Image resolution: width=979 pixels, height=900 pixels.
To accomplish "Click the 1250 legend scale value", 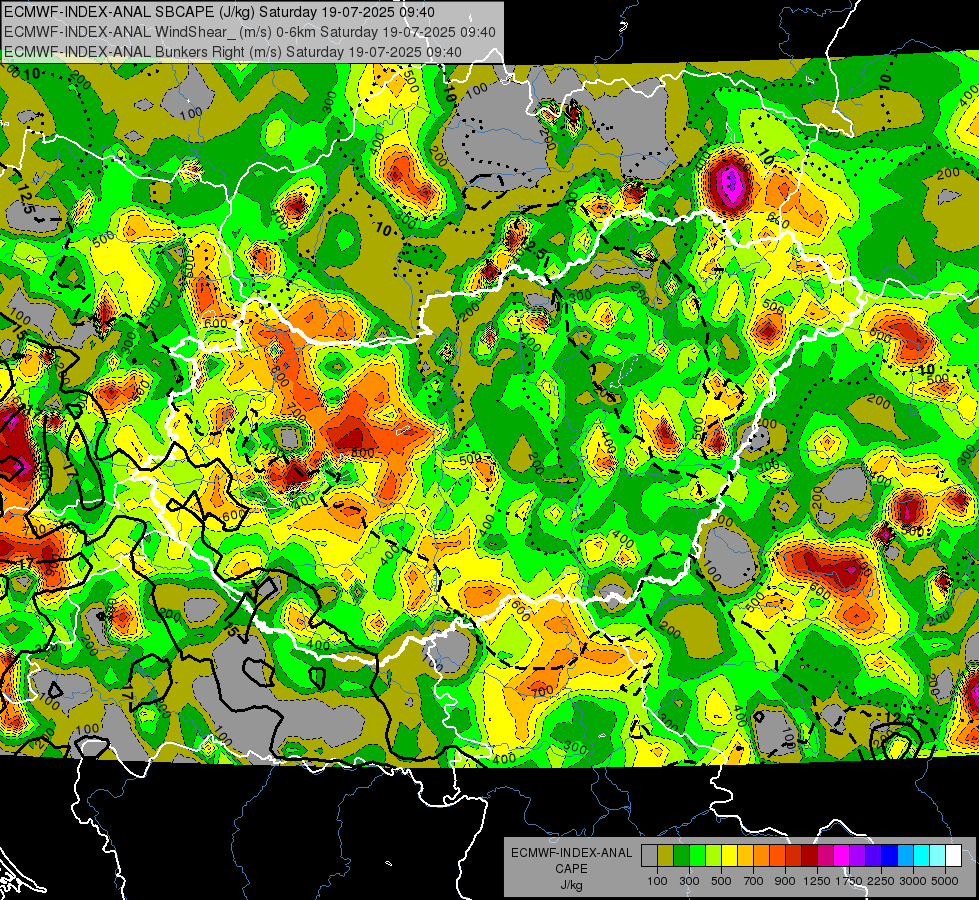I will 817,881.
